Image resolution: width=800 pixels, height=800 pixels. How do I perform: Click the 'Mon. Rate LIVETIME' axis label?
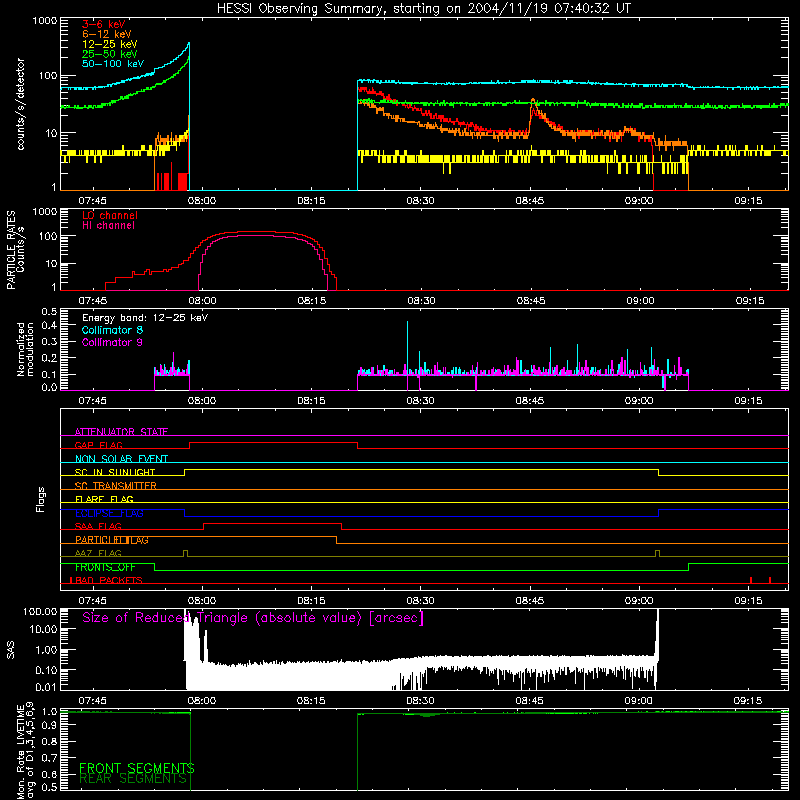(21, 751)
